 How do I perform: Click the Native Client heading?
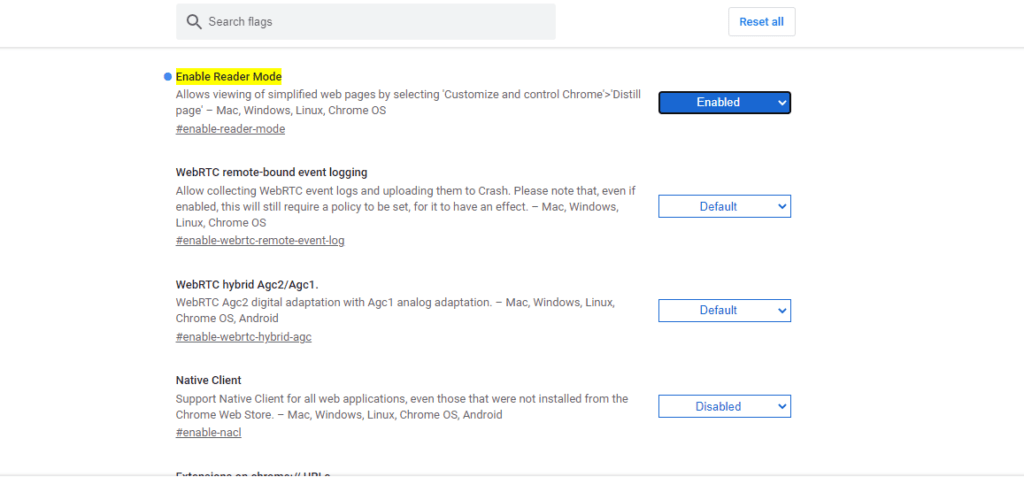(x=208, y=380)
